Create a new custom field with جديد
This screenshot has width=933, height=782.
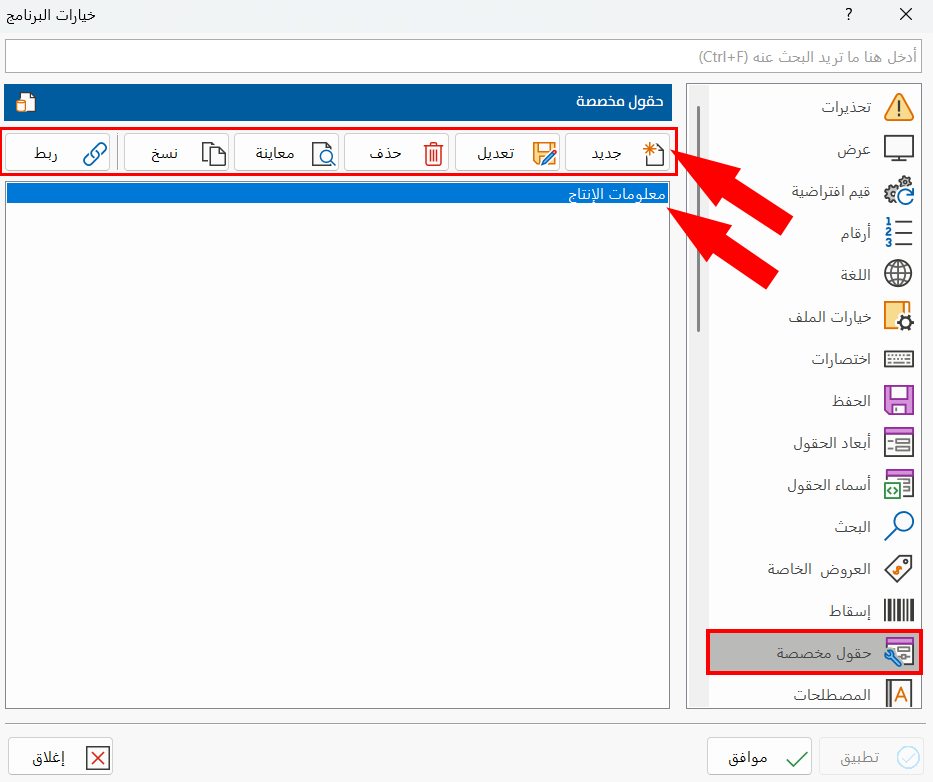[x=620, y=152]
